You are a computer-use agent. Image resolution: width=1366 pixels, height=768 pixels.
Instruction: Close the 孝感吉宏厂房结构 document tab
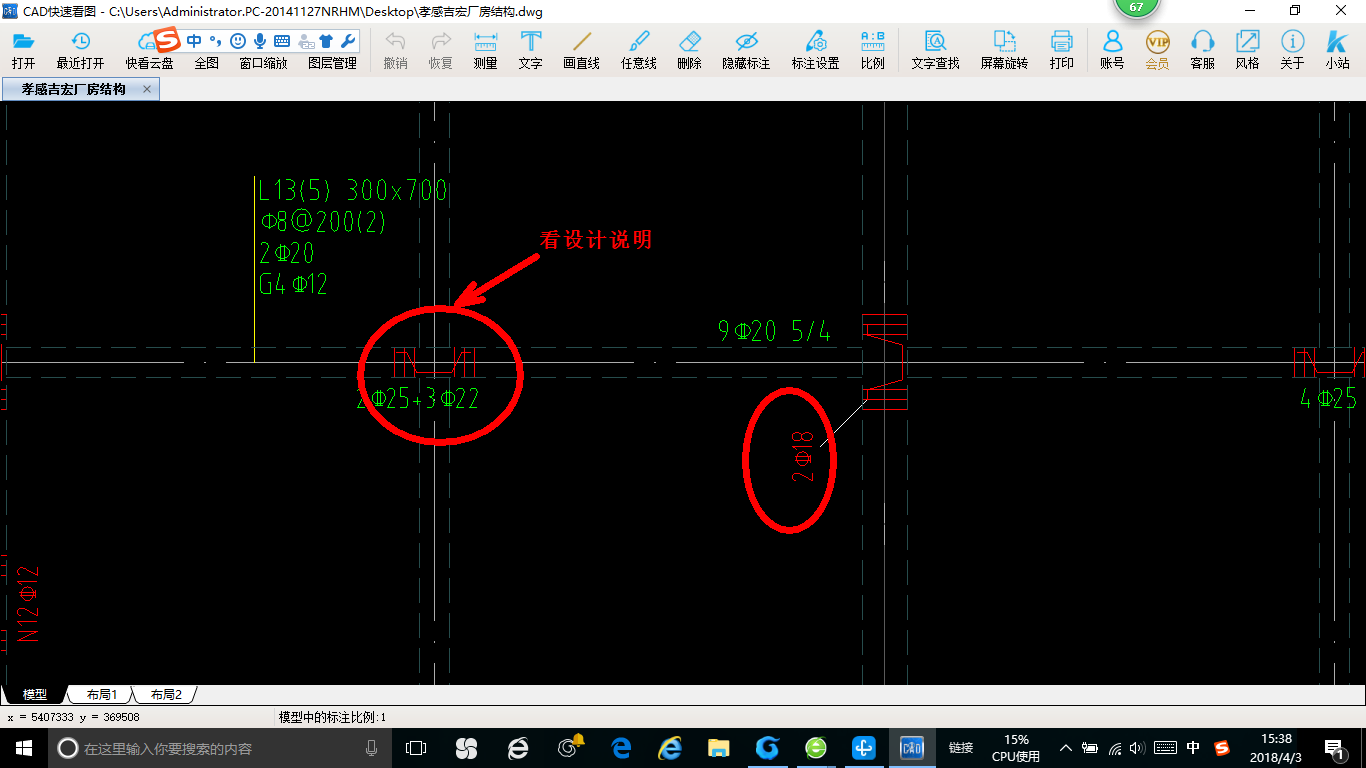pyautogui.click(x=148, y=89)
